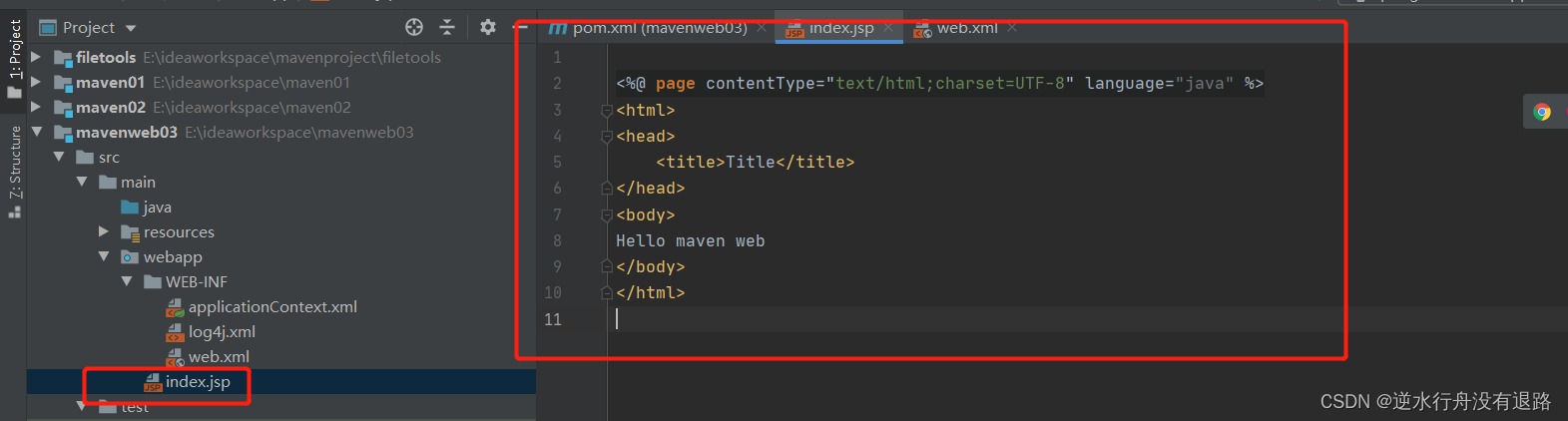Fold the <html> tag at gutter

click(x=607, y=110)
